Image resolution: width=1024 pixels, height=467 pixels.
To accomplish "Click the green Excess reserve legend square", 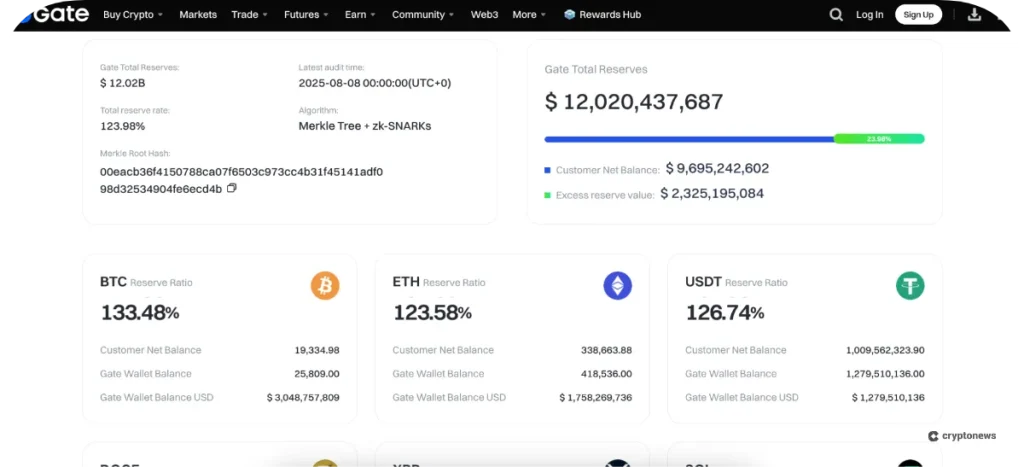I will pos(548,195).
